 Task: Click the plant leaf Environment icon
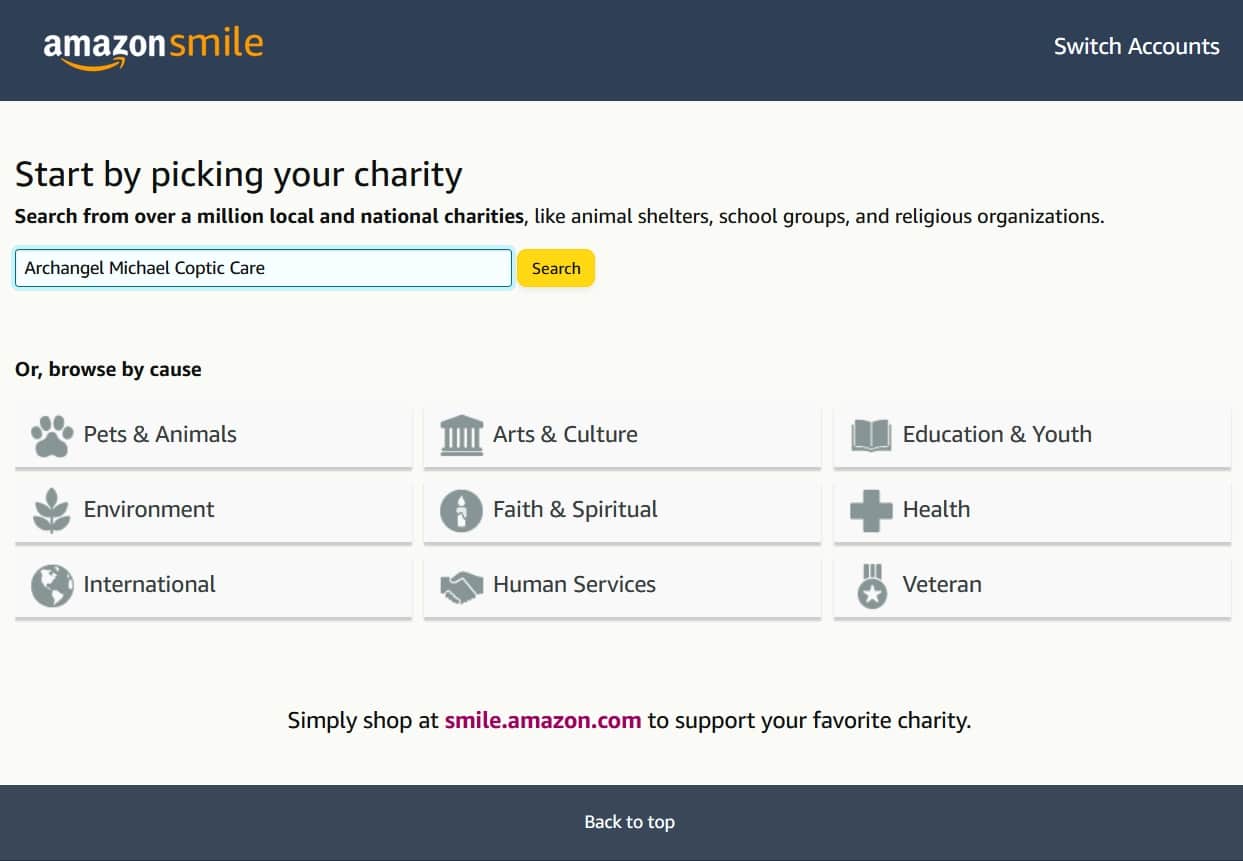(x=52, y=511)
